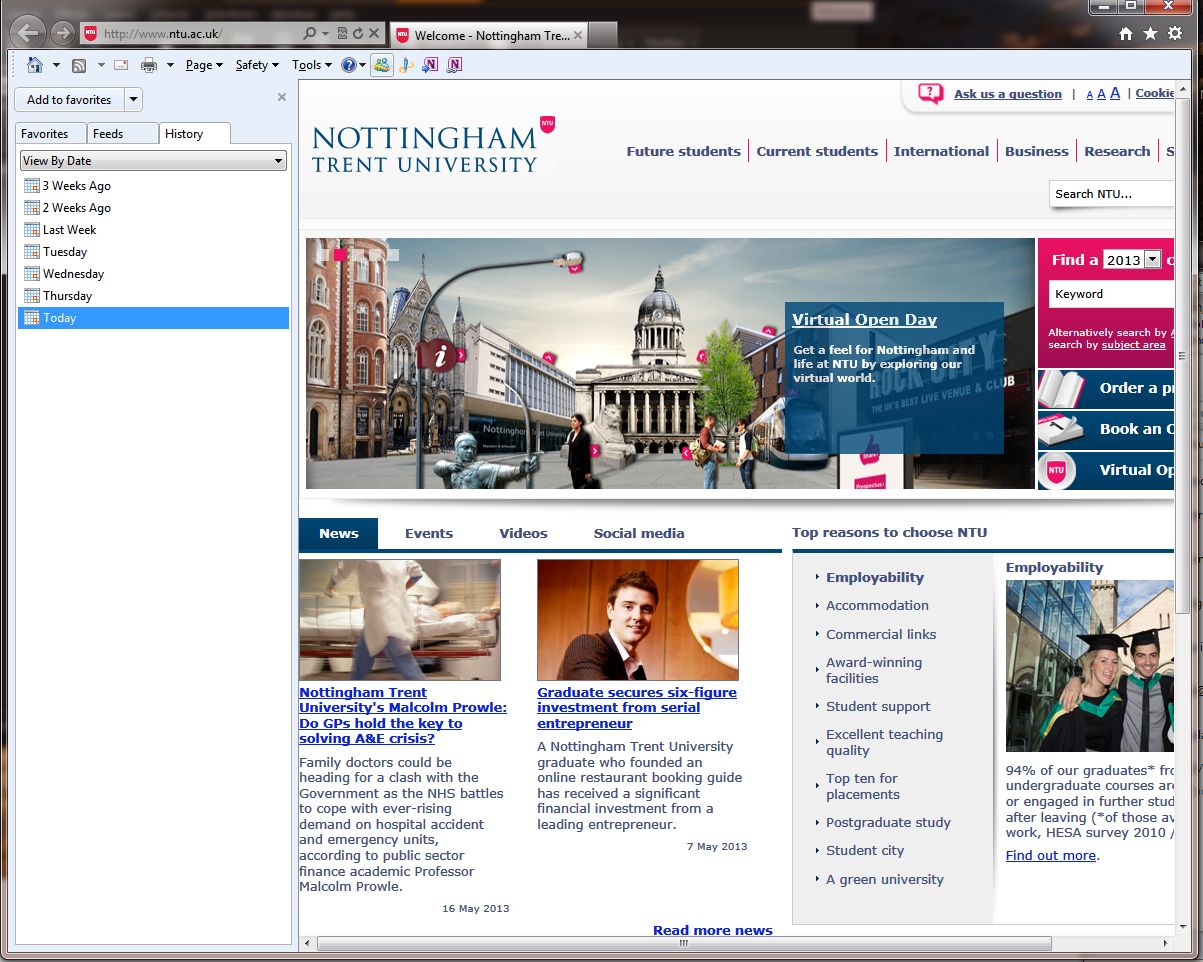Click the Virtual Open Day link
This screenshot has height=962, width=1203.
864,320
